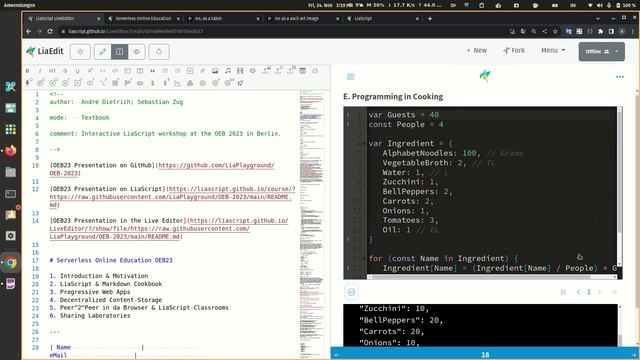This screenshot has height=360, width=640.
Task: Insert image icon in toolbar
Action: click(x=215, y=71)
